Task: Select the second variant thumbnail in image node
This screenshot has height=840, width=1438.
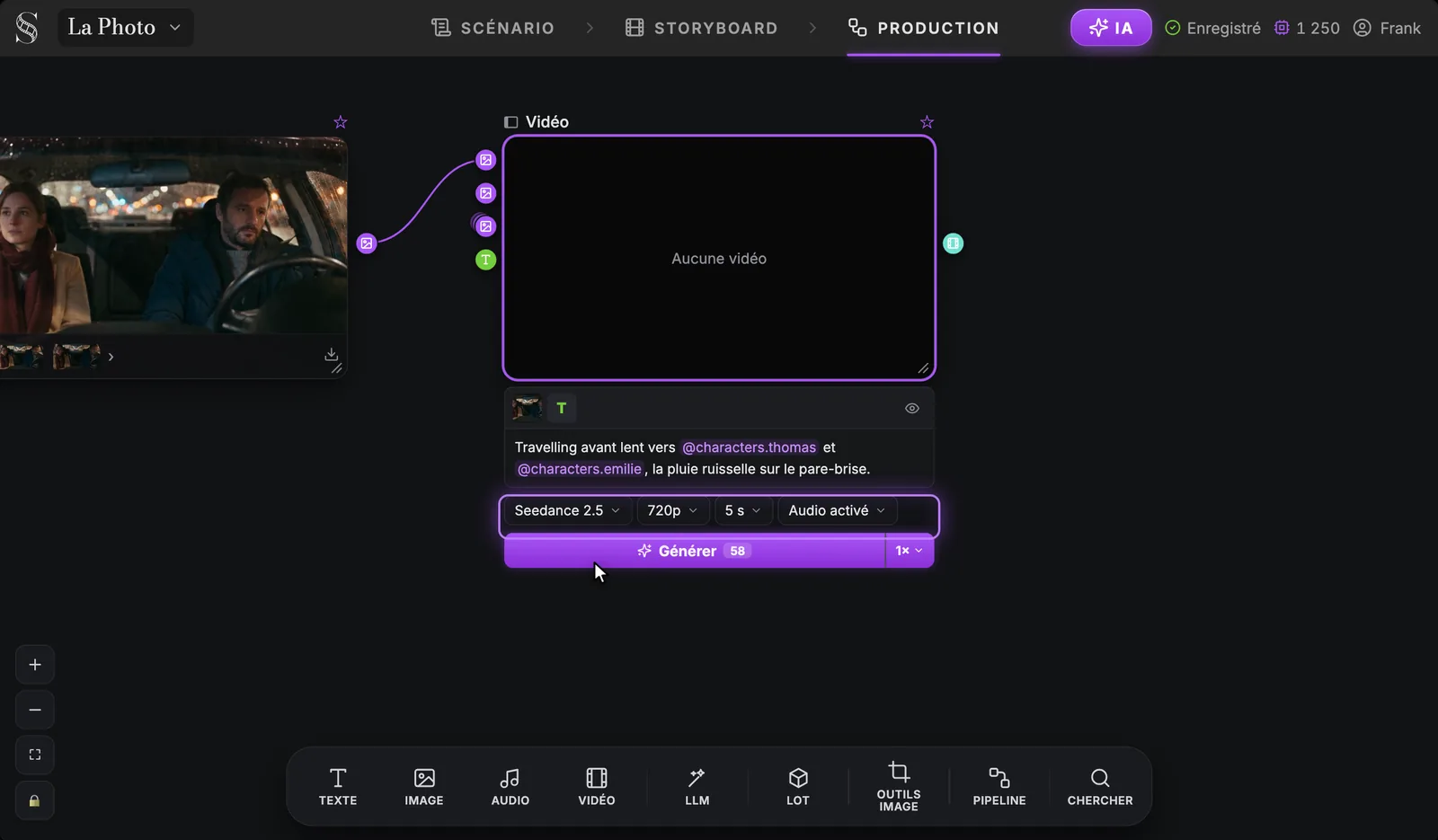Action: pyautogui.click(x=76, y=357)
